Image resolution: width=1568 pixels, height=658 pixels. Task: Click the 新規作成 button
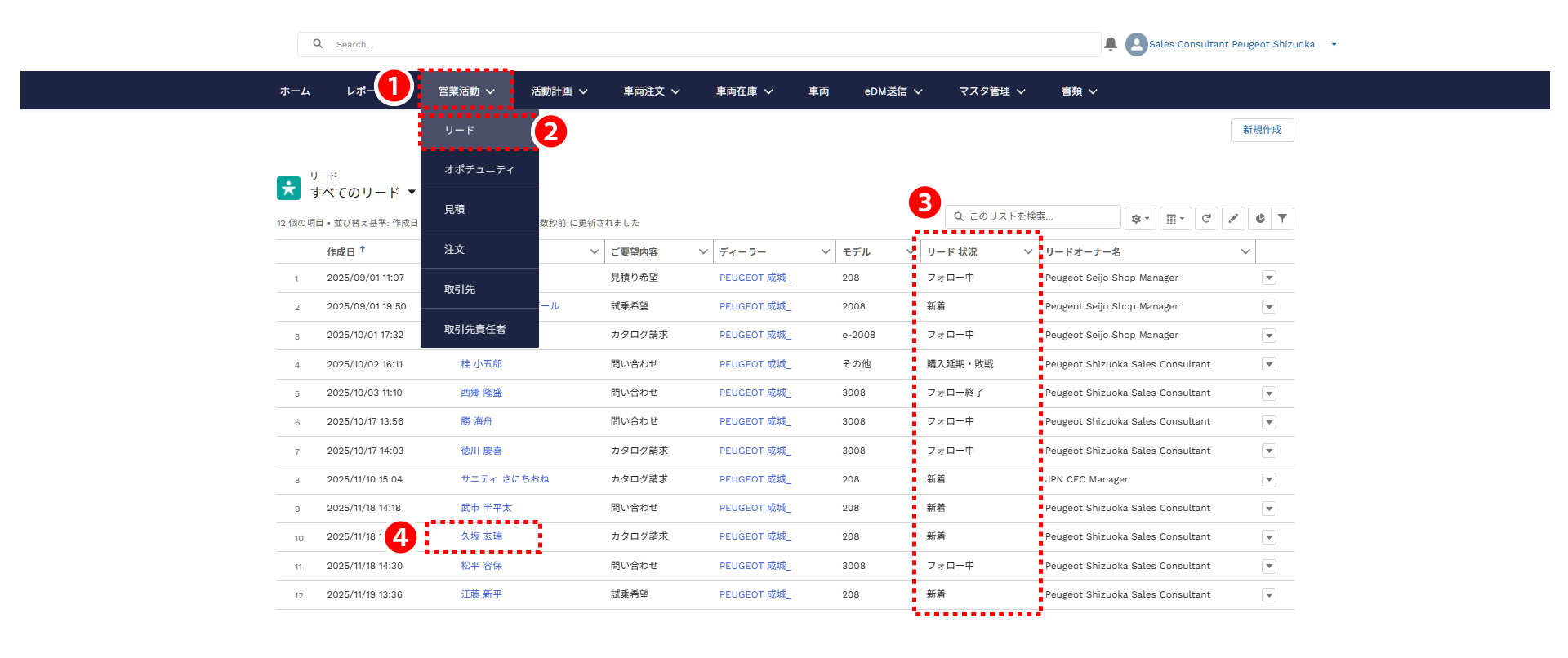(1262, 130)
